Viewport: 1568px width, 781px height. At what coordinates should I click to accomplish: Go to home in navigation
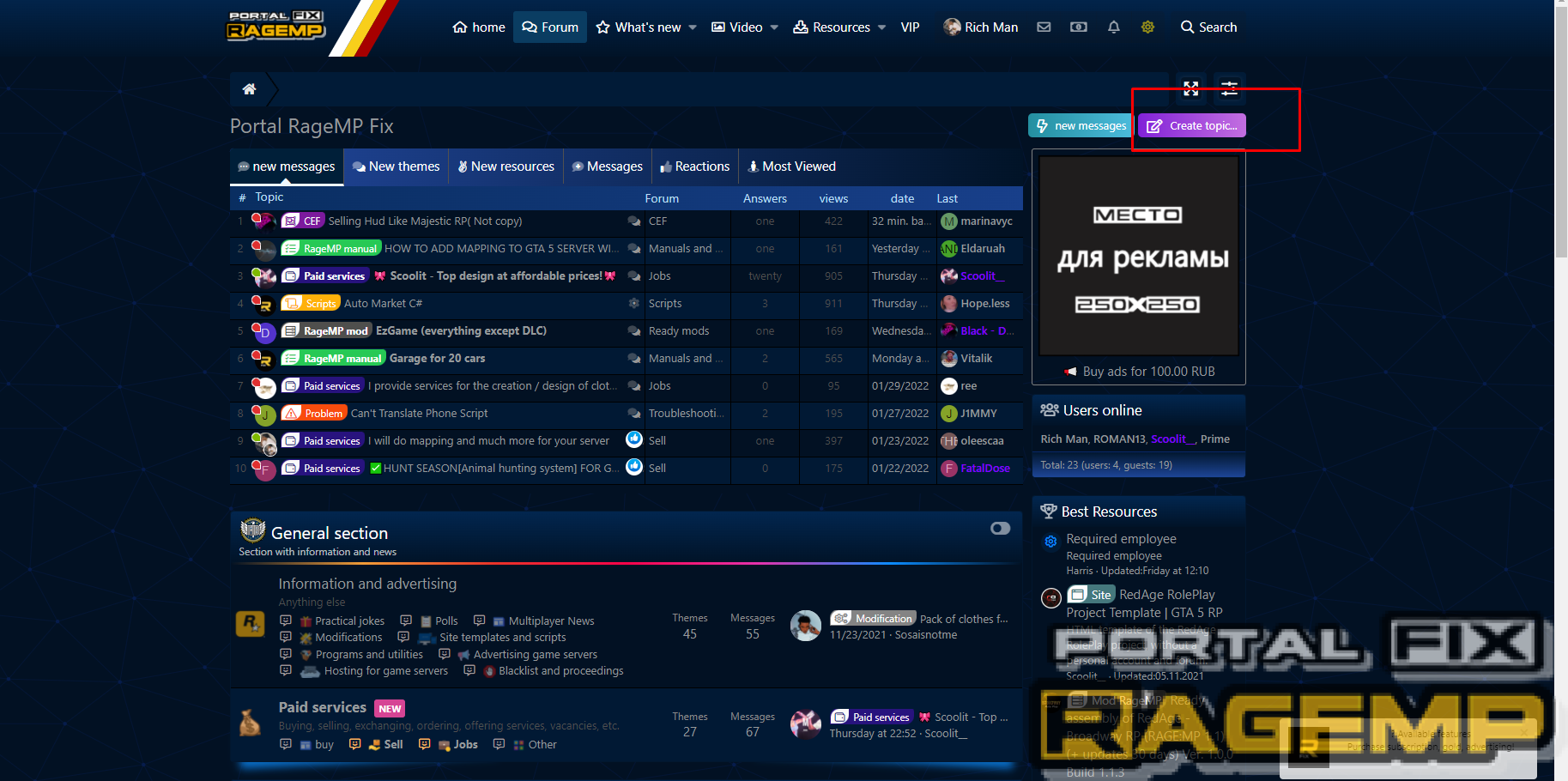(x=479, y=27)
